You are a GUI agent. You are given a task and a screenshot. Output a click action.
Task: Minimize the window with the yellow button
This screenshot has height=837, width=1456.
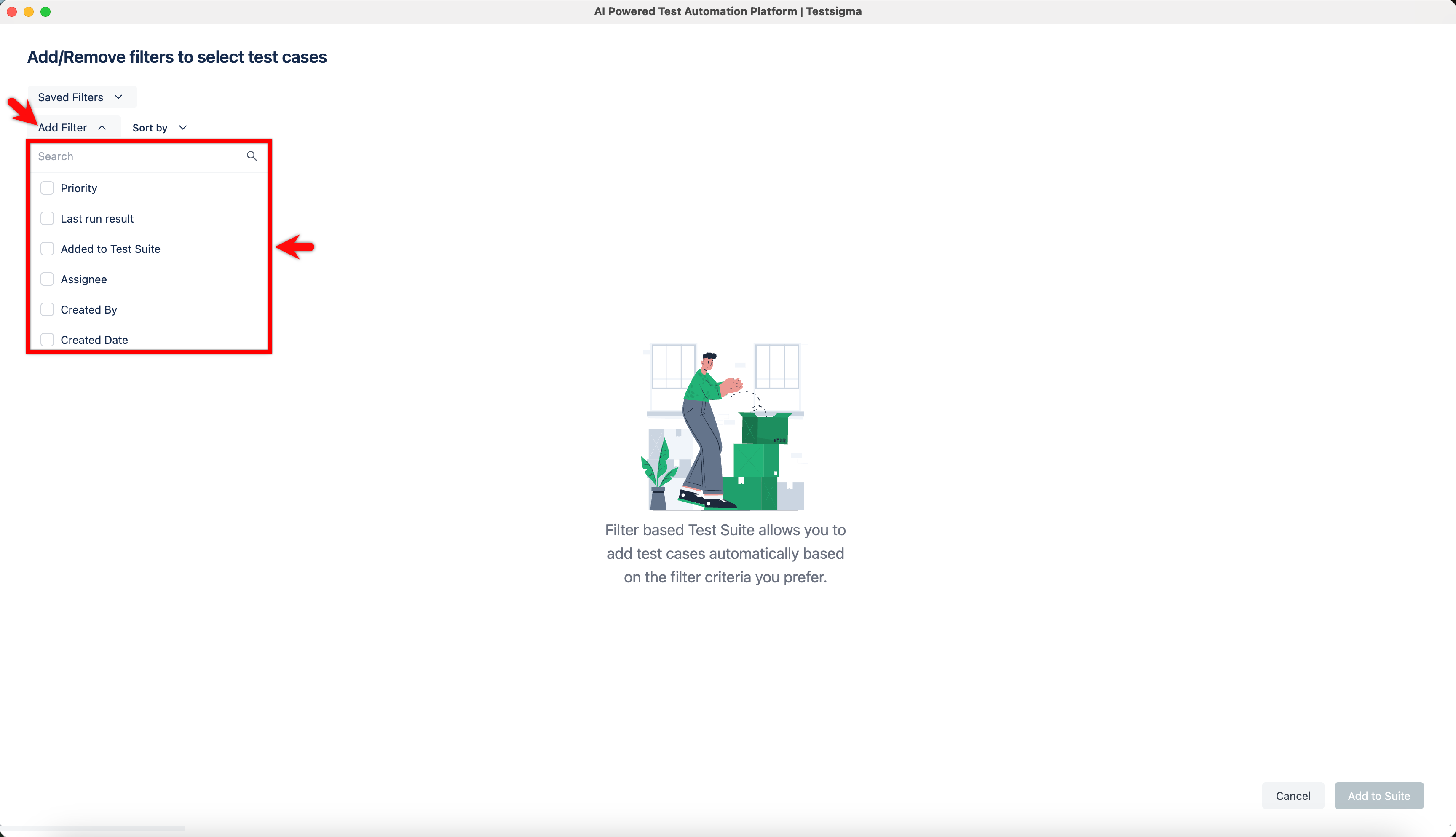[x=29, y=11]
